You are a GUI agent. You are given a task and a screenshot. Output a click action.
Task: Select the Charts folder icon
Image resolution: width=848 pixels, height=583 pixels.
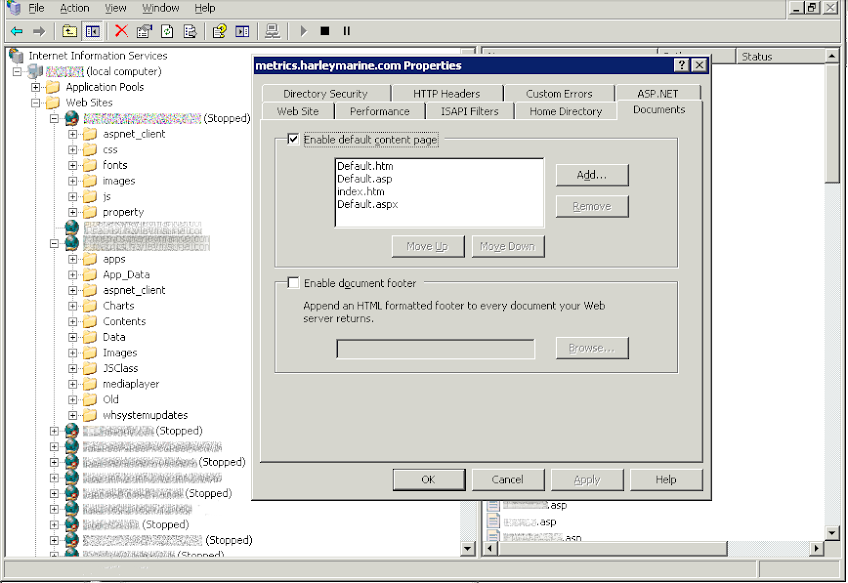pos(90,306)
